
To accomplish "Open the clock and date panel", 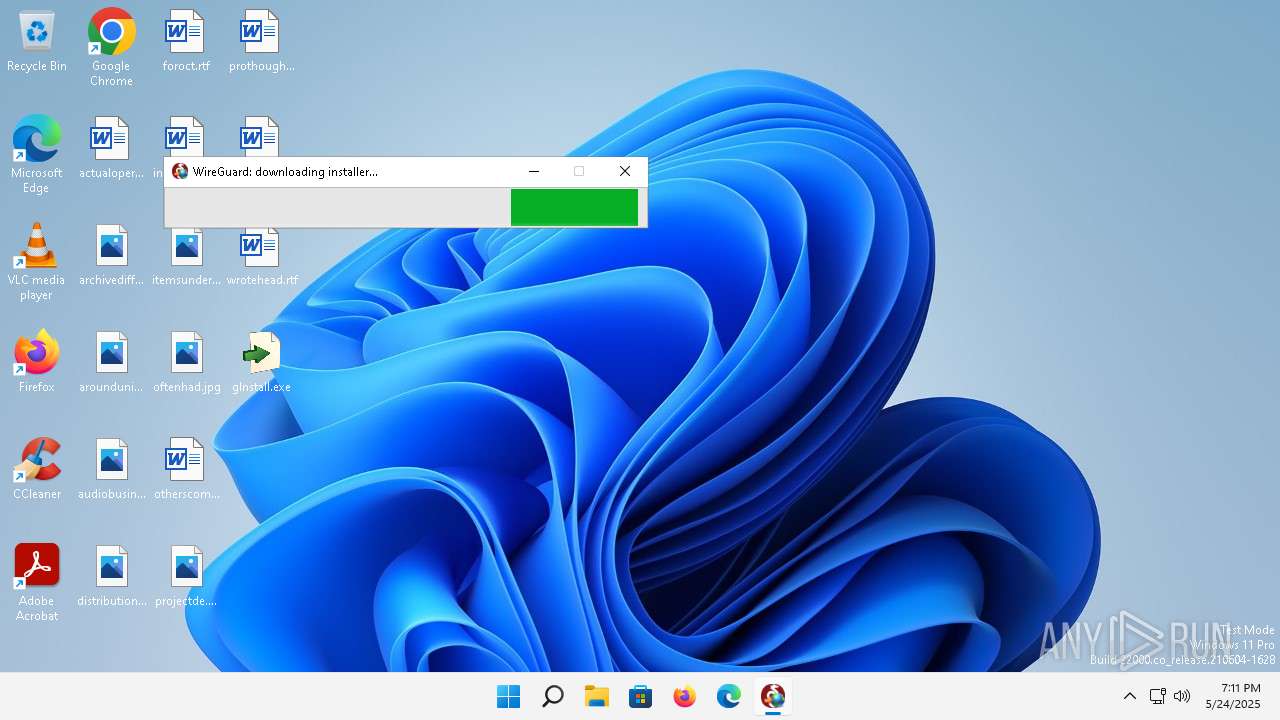I will [x=1233, y=696].
